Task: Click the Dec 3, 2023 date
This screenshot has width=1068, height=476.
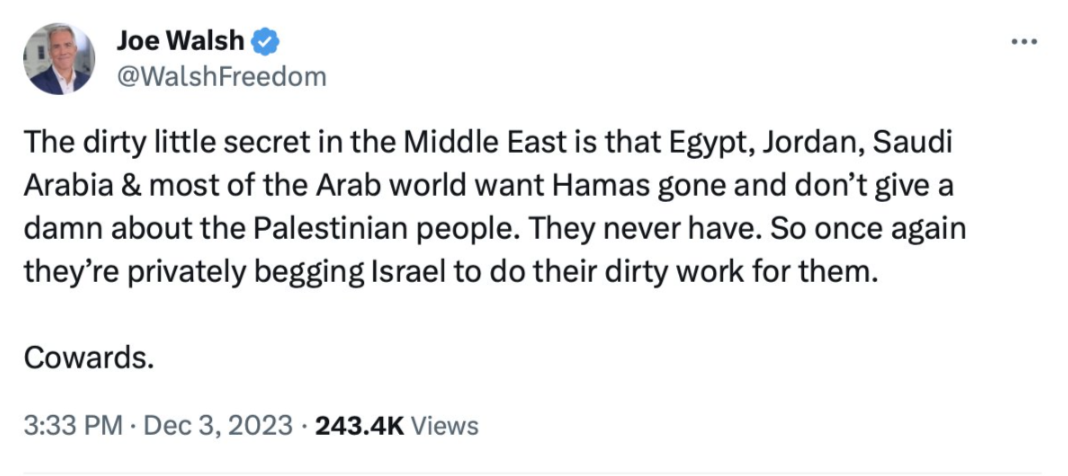Action: point(220,426)
